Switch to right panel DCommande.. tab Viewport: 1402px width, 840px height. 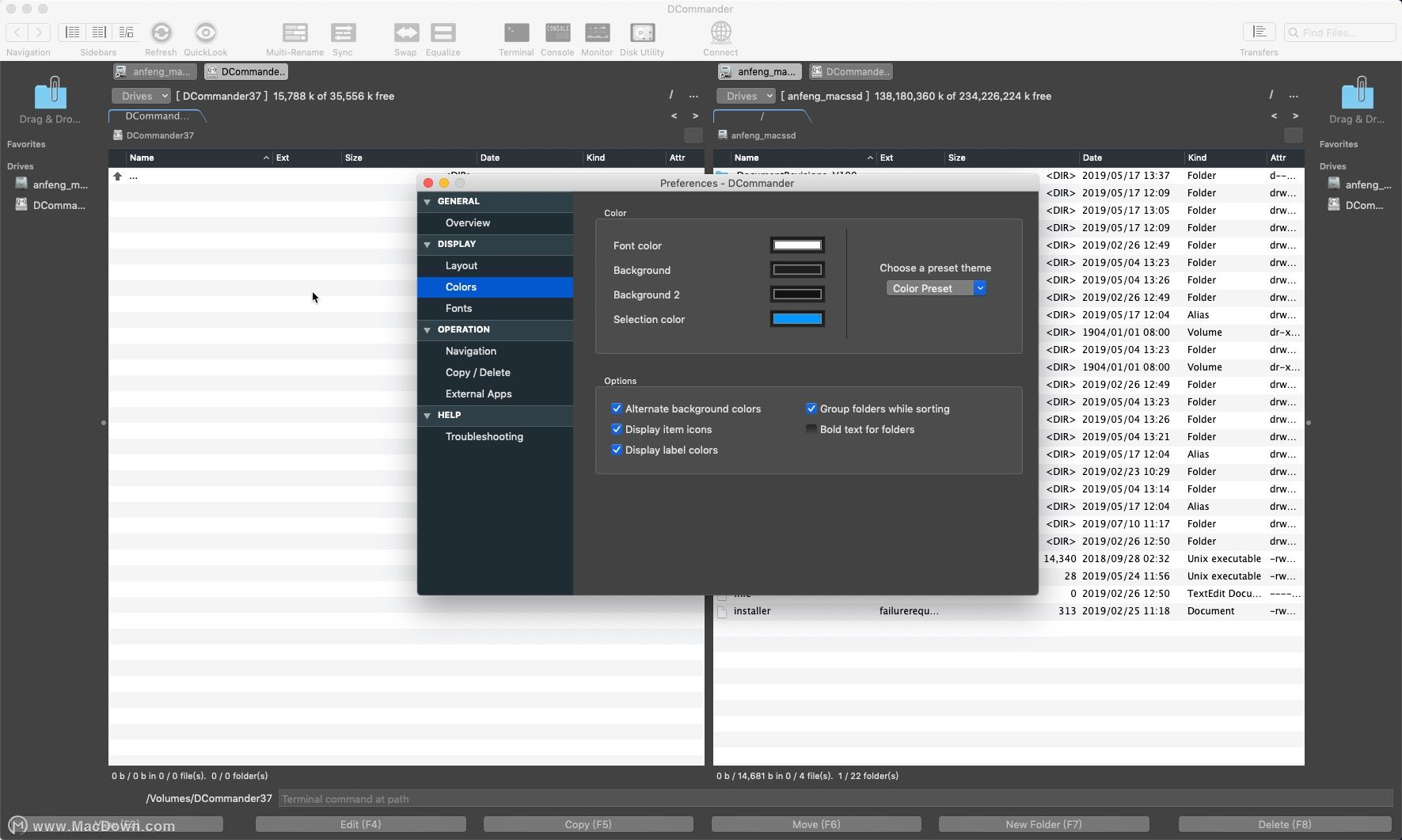tap(851, 71)
